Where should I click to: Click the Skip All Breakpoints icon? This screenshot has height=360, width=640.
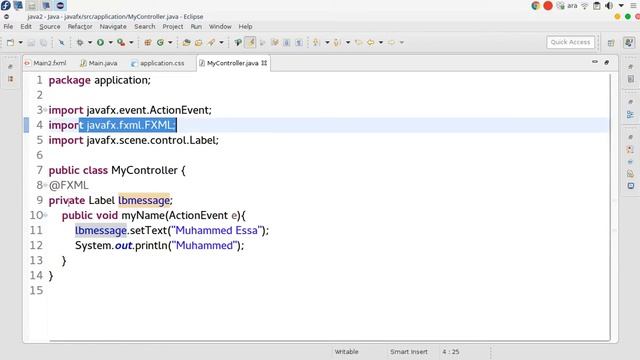tap(61, 42)
